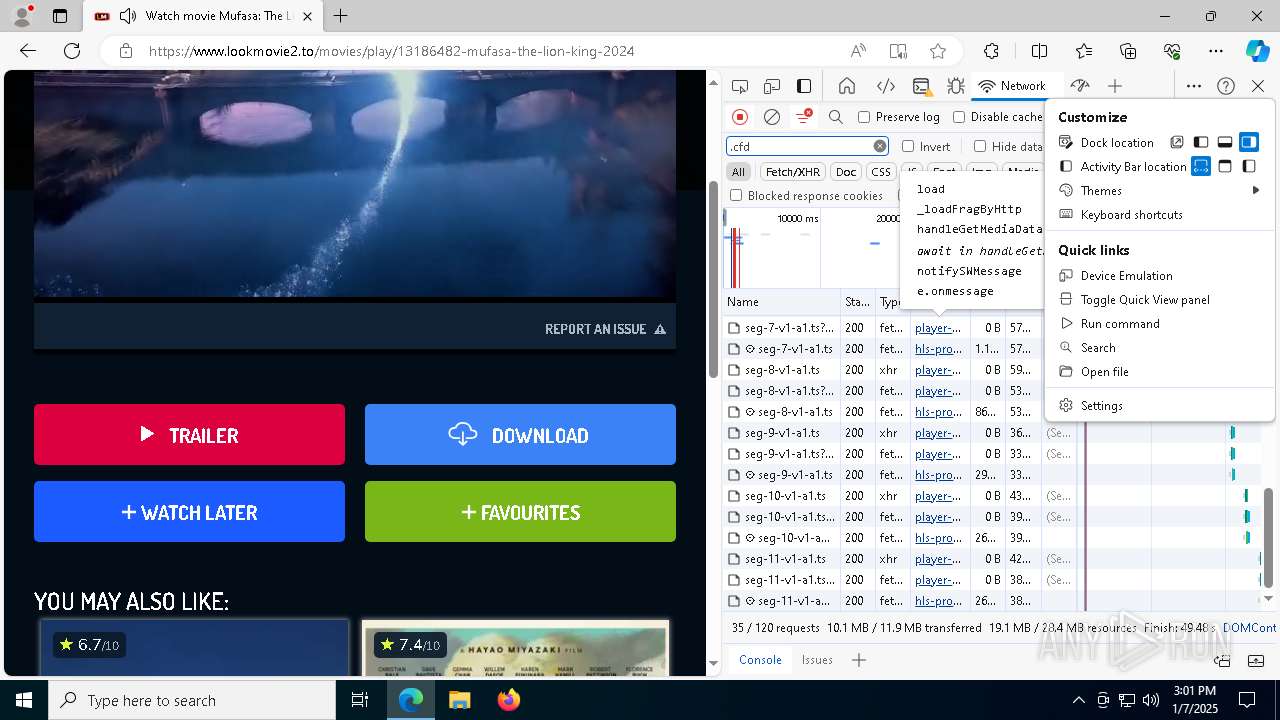
Task: Switch to the Network tab
Action: [x=1012, y=86]
